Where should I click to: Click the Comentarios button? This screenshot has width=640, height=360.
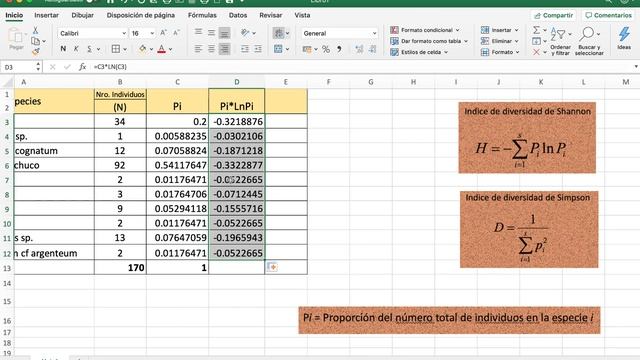point(608,16)
